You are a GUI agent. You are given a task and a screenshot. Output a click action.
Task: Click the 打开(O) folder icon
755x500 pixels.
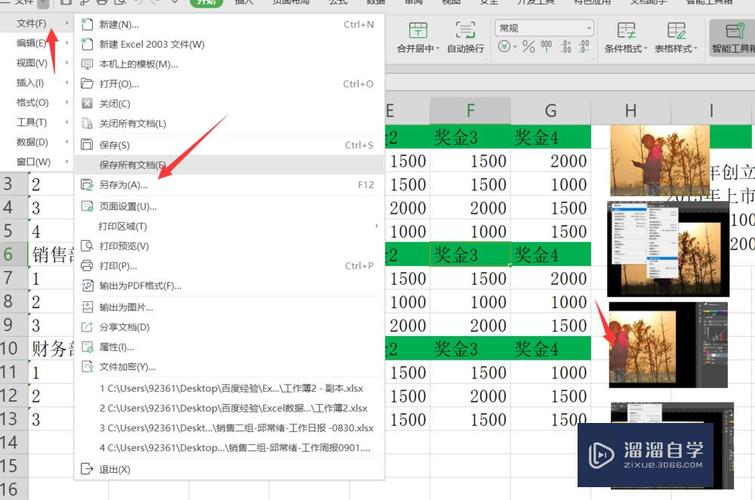(87, 84)
